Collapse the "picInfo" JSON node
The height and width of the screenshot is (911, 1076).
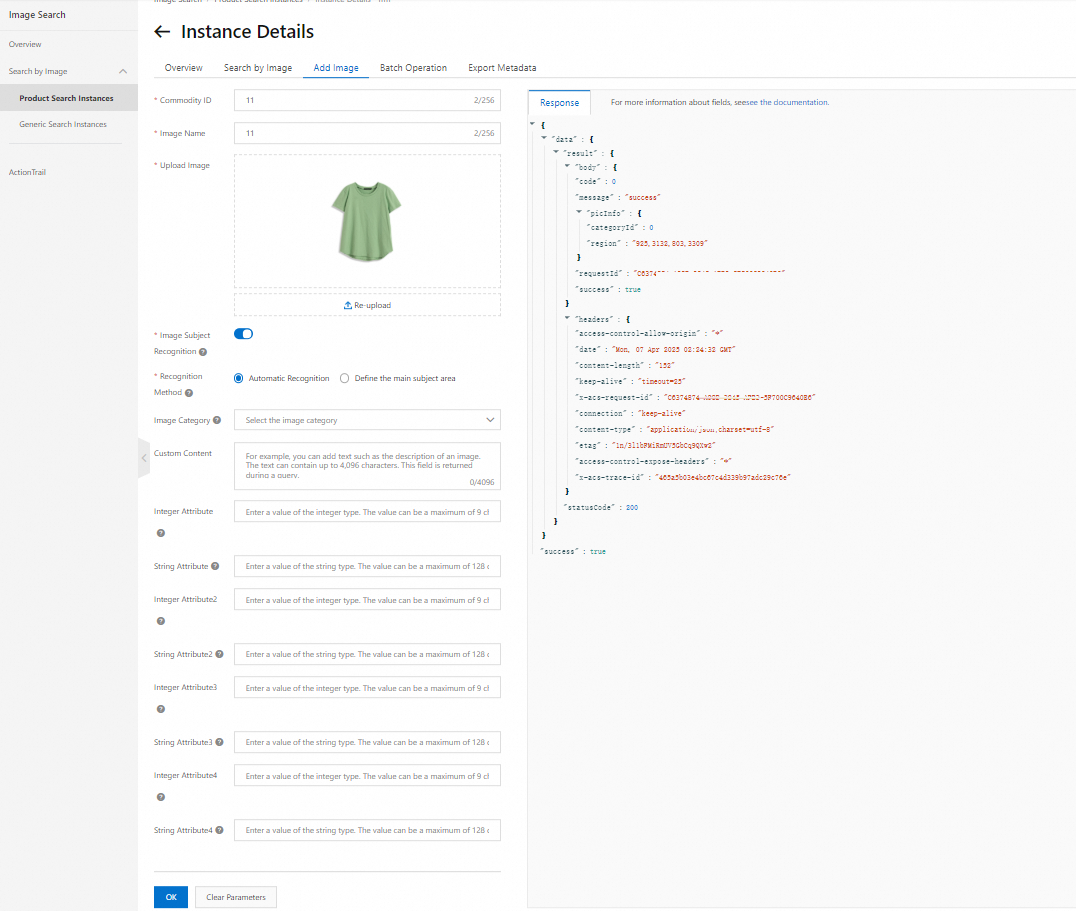click(579, 212)
